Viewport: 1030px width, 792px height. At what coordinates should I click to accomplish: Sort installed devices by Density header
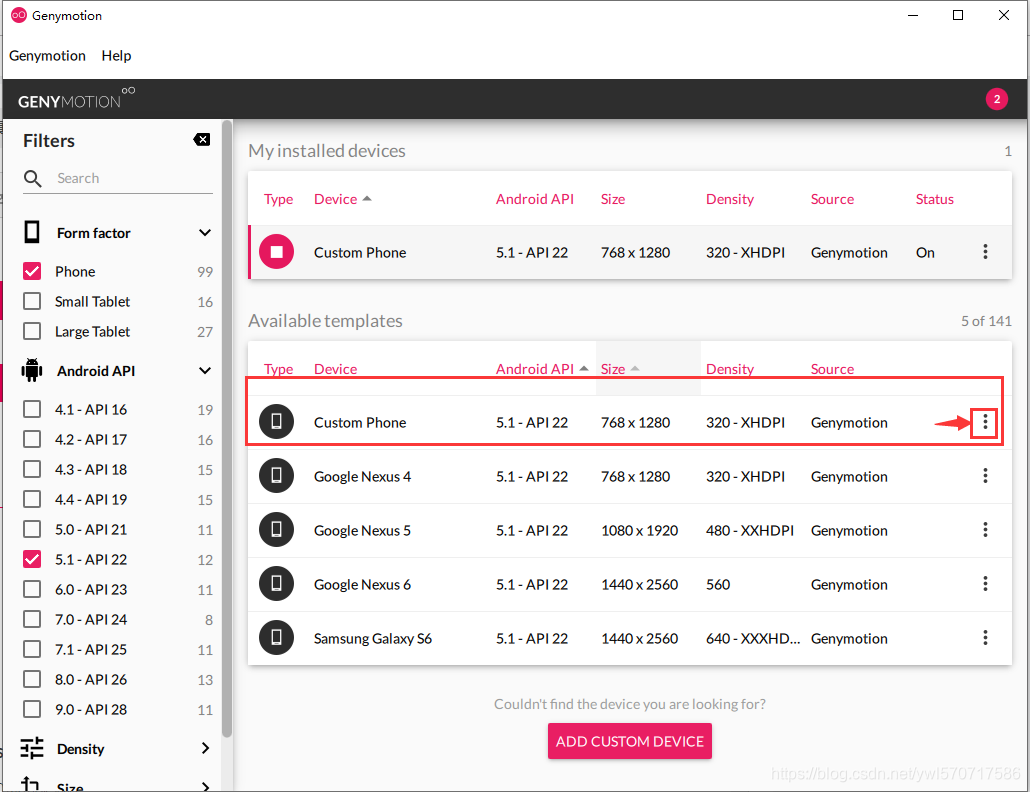coord(730,199)
